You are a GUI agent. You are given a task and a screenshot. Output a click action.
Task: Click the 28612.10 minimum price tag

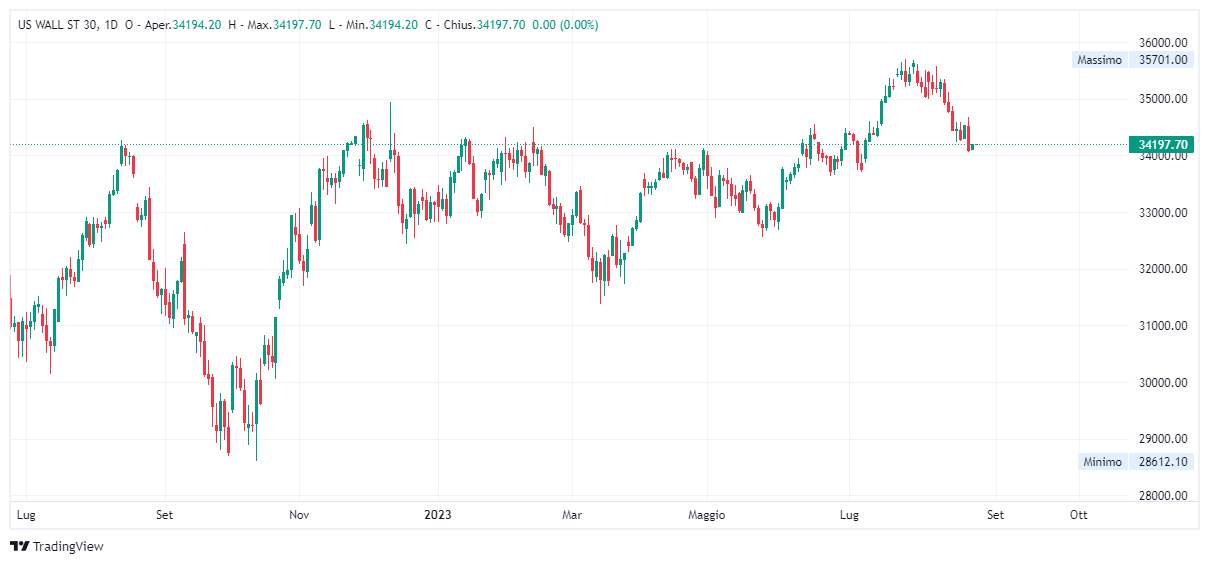click(x=1163, y=462)
